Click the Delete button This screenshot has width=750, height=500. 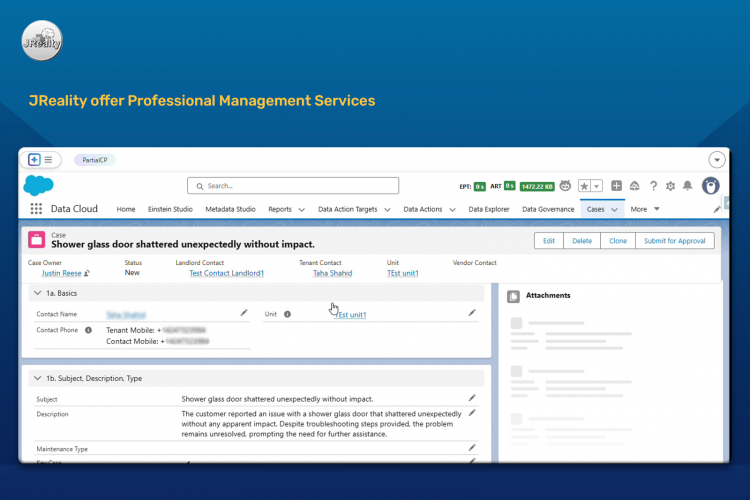pos(582,241)
